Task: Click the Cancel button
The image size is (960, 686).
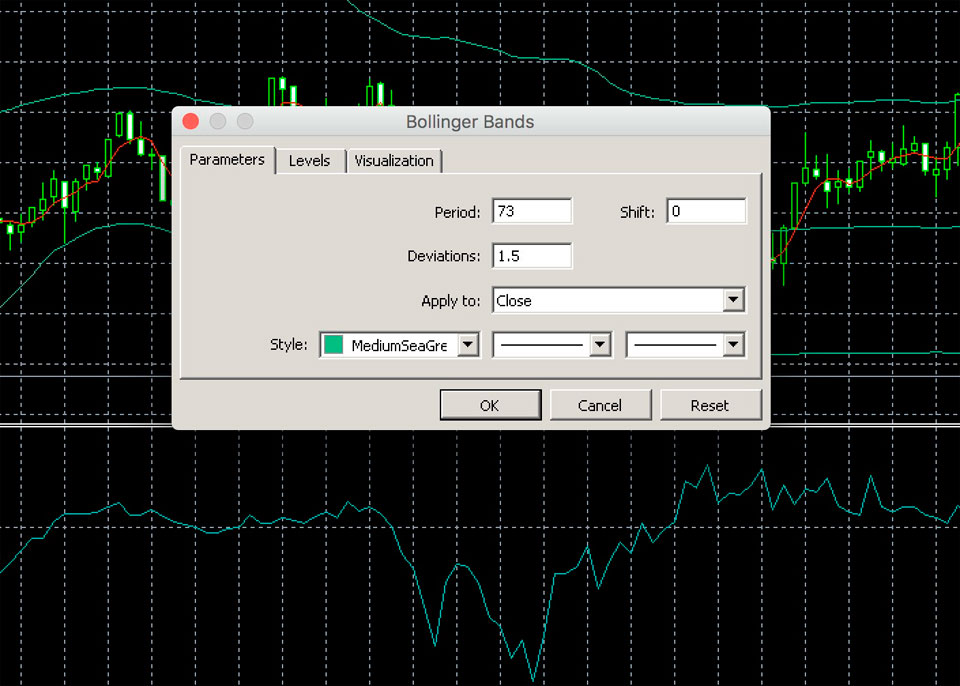Action: point(600,405)
